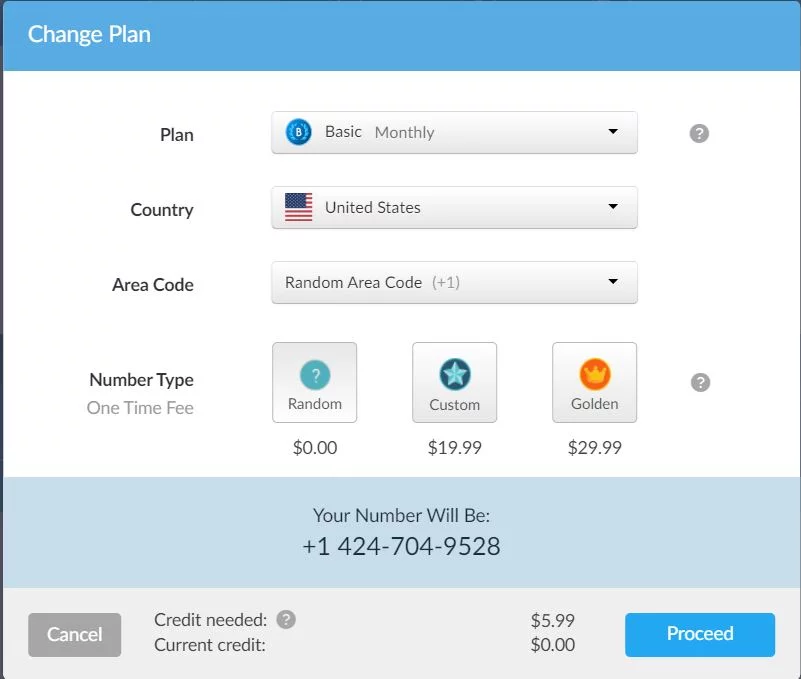Select the Random number type option
This screenshot has height=679, width=801.
pyautogui.click(x=315, y=383)
